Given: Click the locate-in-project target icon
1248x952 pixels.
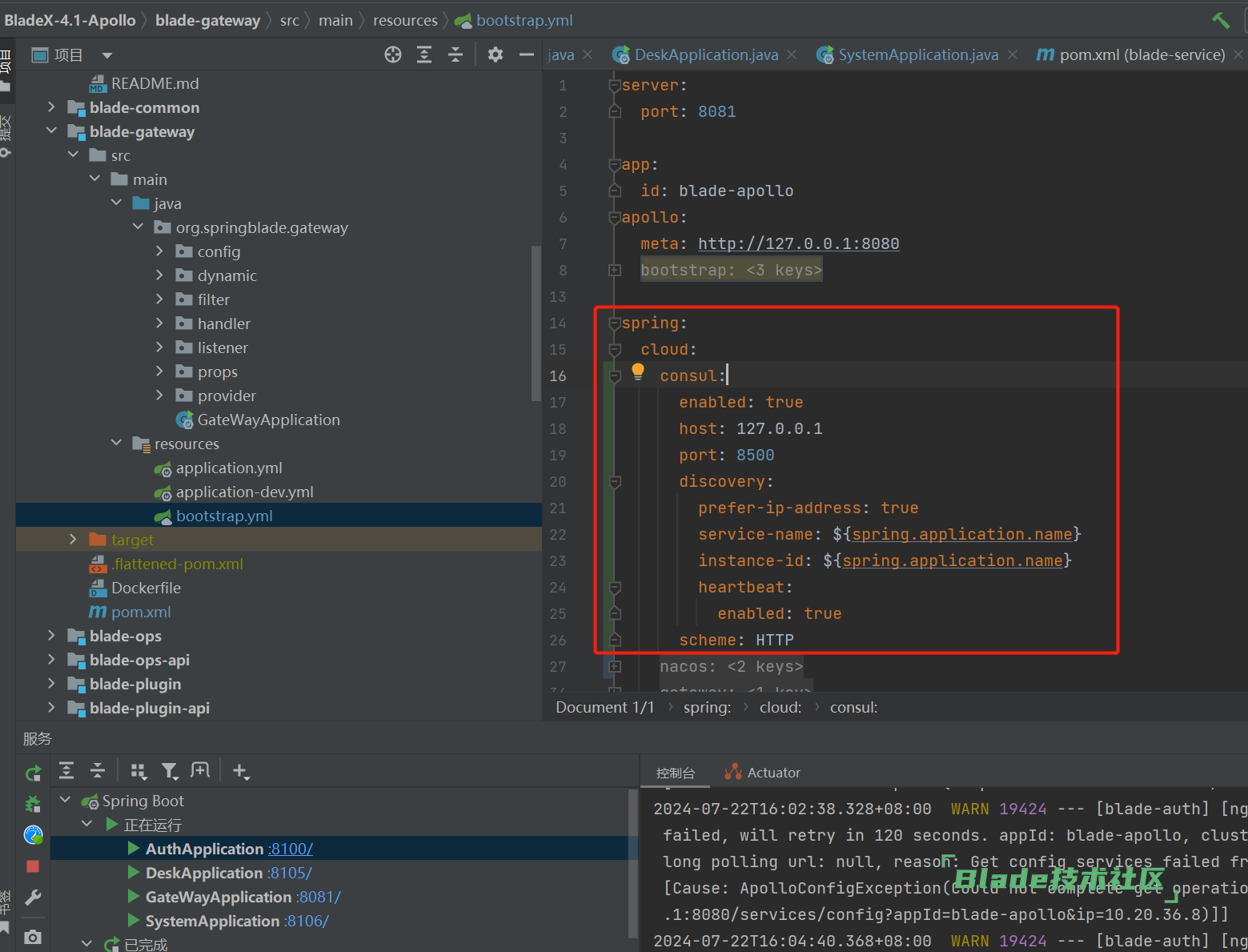Looking at the screenshot, I should [393, 54].
